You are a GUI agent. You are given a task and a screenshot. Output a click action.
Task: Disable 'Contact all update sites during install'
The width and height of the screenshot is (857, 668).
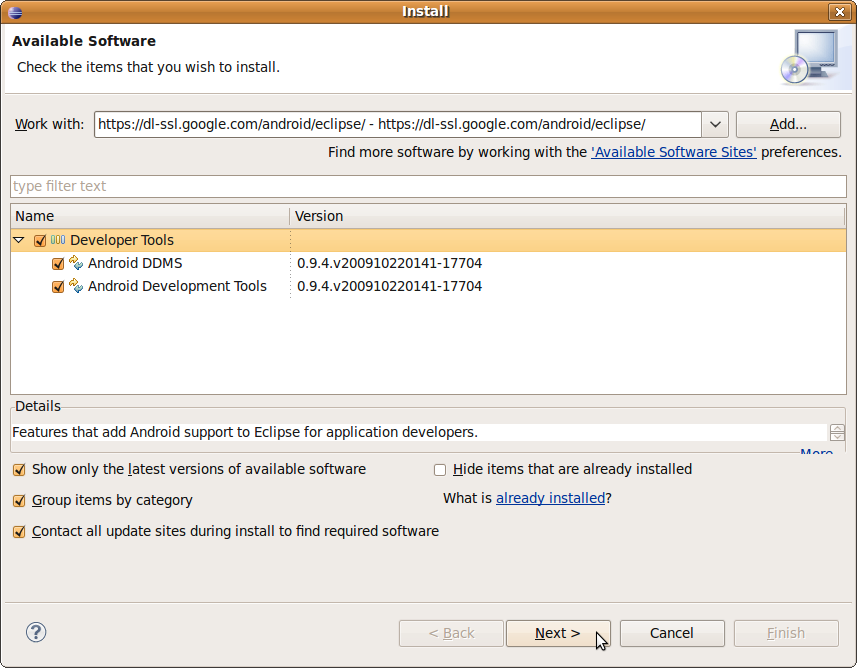click(x=19, y=531)
